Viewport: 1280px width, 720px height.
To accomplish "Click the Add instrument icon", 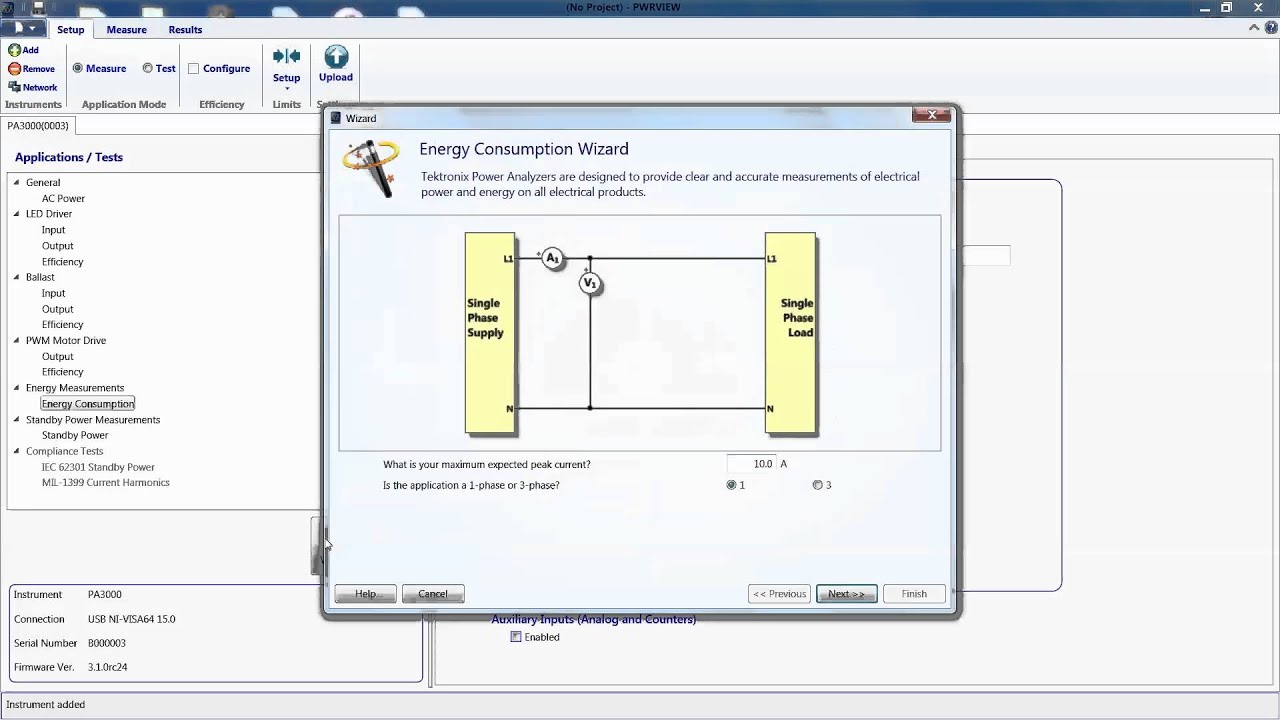I will (14, 50).
